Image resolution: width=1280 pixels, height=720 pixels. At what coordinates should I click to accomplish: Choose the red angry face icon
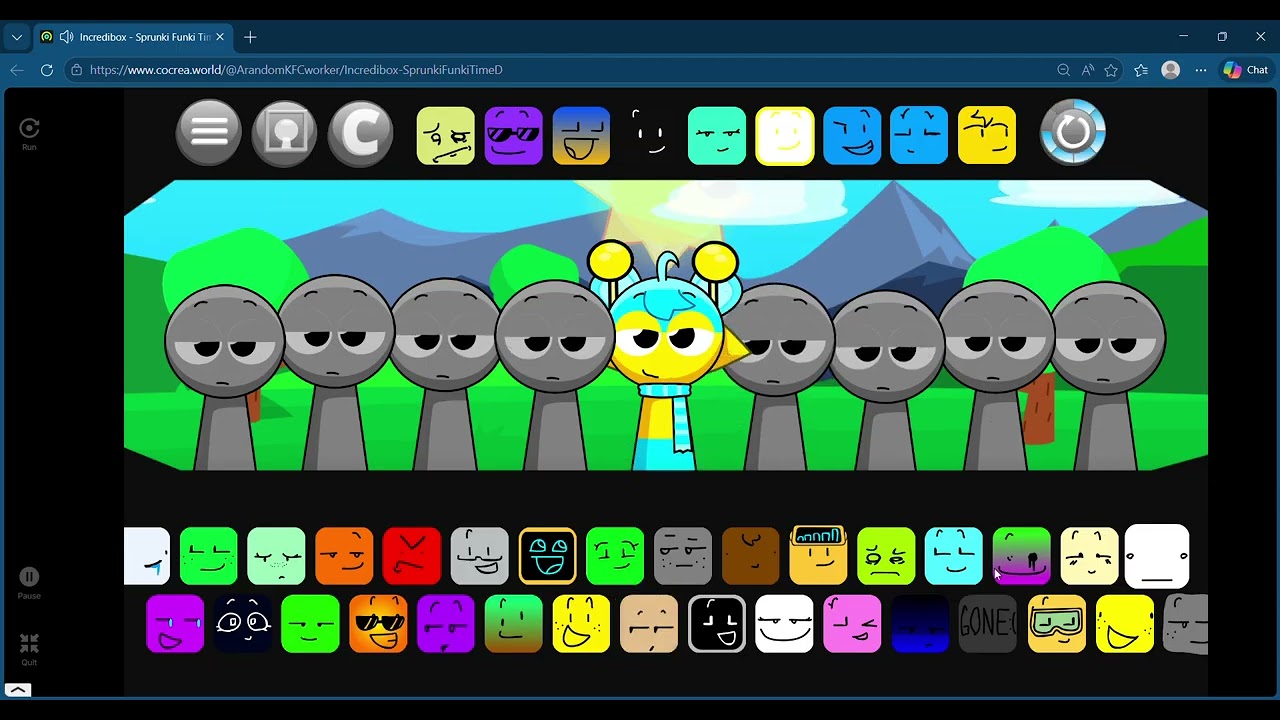[x=412, y=556]
